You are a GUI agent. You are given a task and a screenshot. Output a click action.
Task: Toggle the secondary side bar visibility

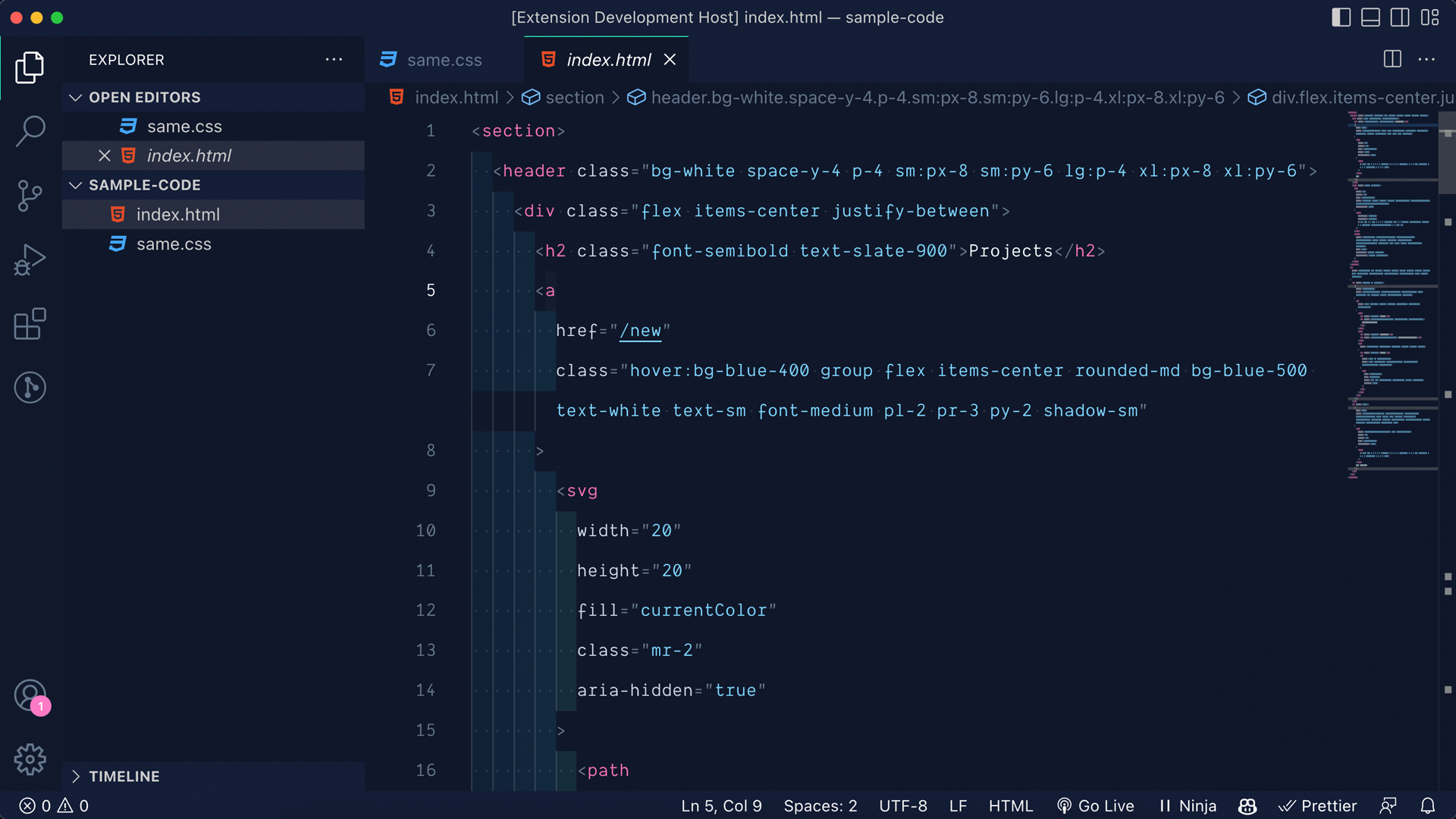tap(1400, 17)
